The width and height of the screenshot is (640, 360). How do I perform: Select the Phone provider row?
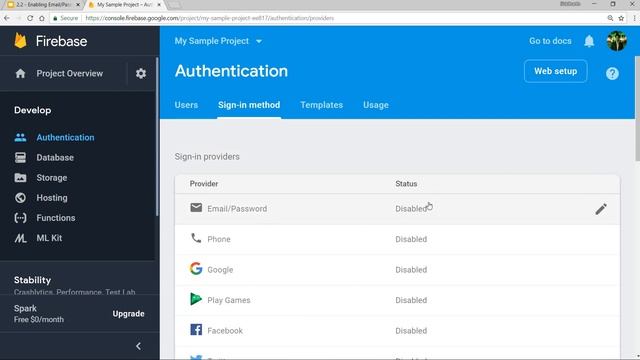click(397, 239)
